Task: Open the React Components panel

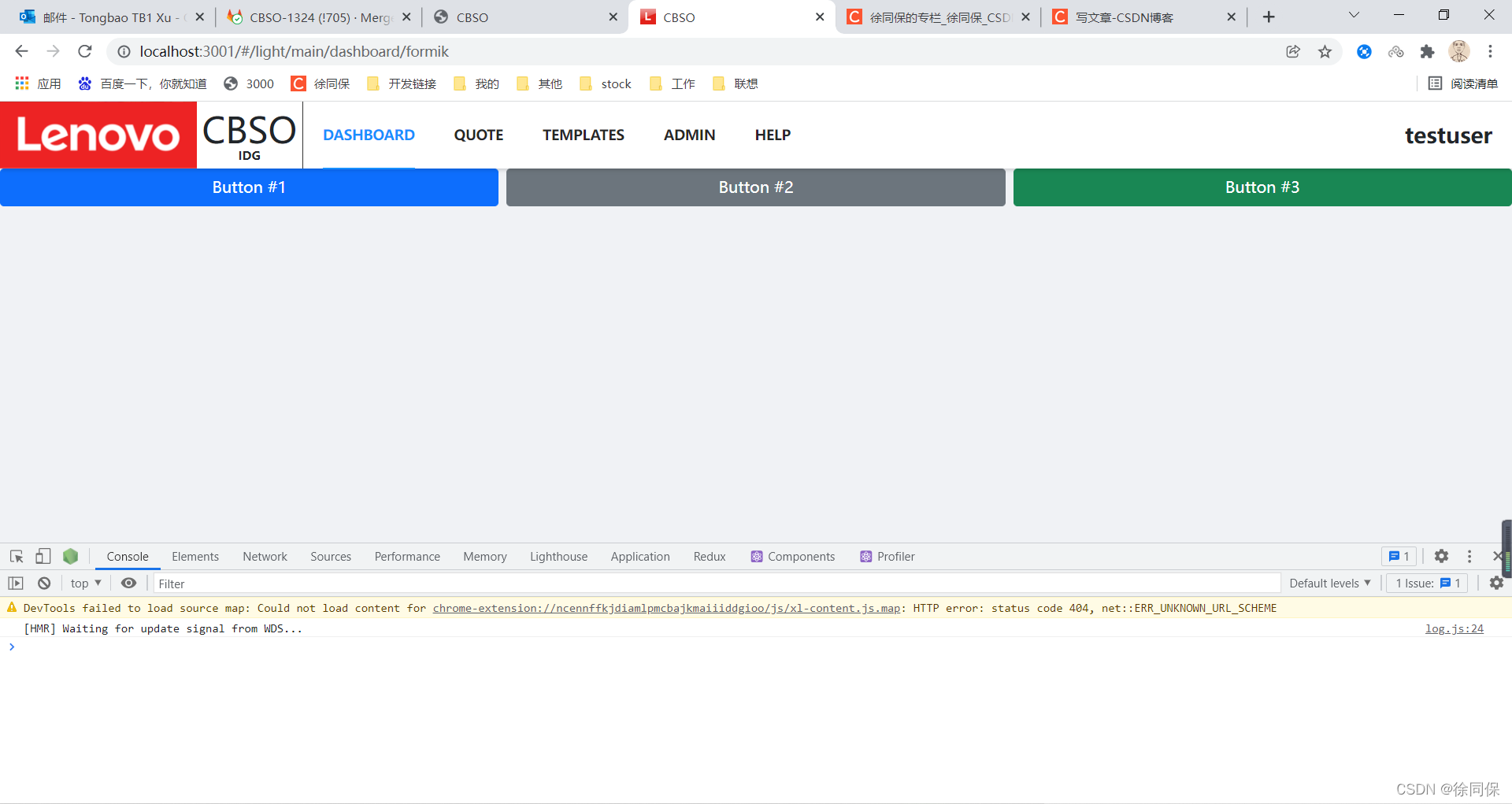Action: click(792, 556)
